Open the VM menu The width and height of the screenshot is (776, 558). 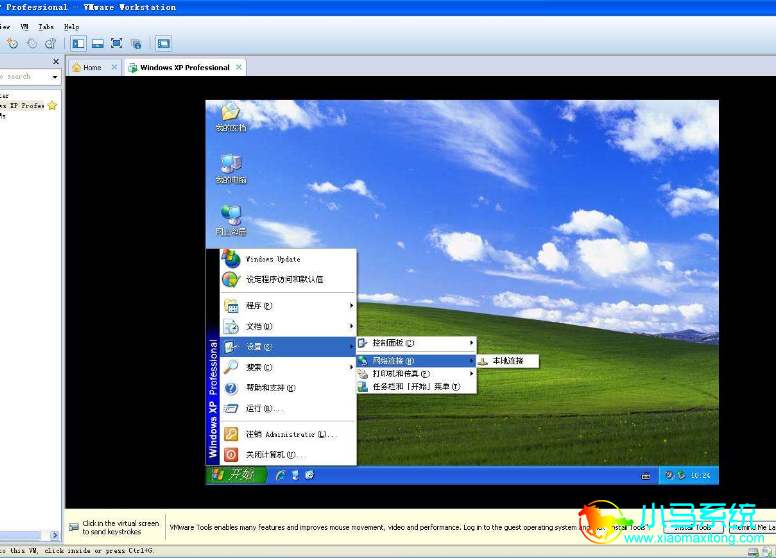coord(24,27)
